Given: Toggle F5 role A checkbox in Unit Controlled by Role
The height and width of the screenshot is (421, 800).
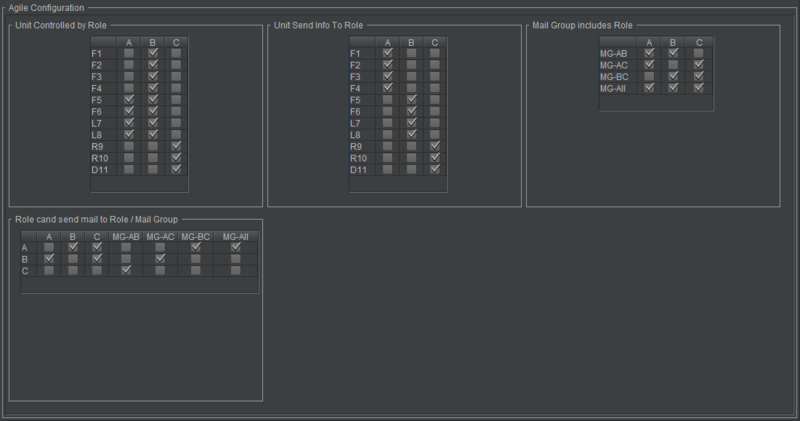Looking at the screenshot, I should [x=129, y=100].
